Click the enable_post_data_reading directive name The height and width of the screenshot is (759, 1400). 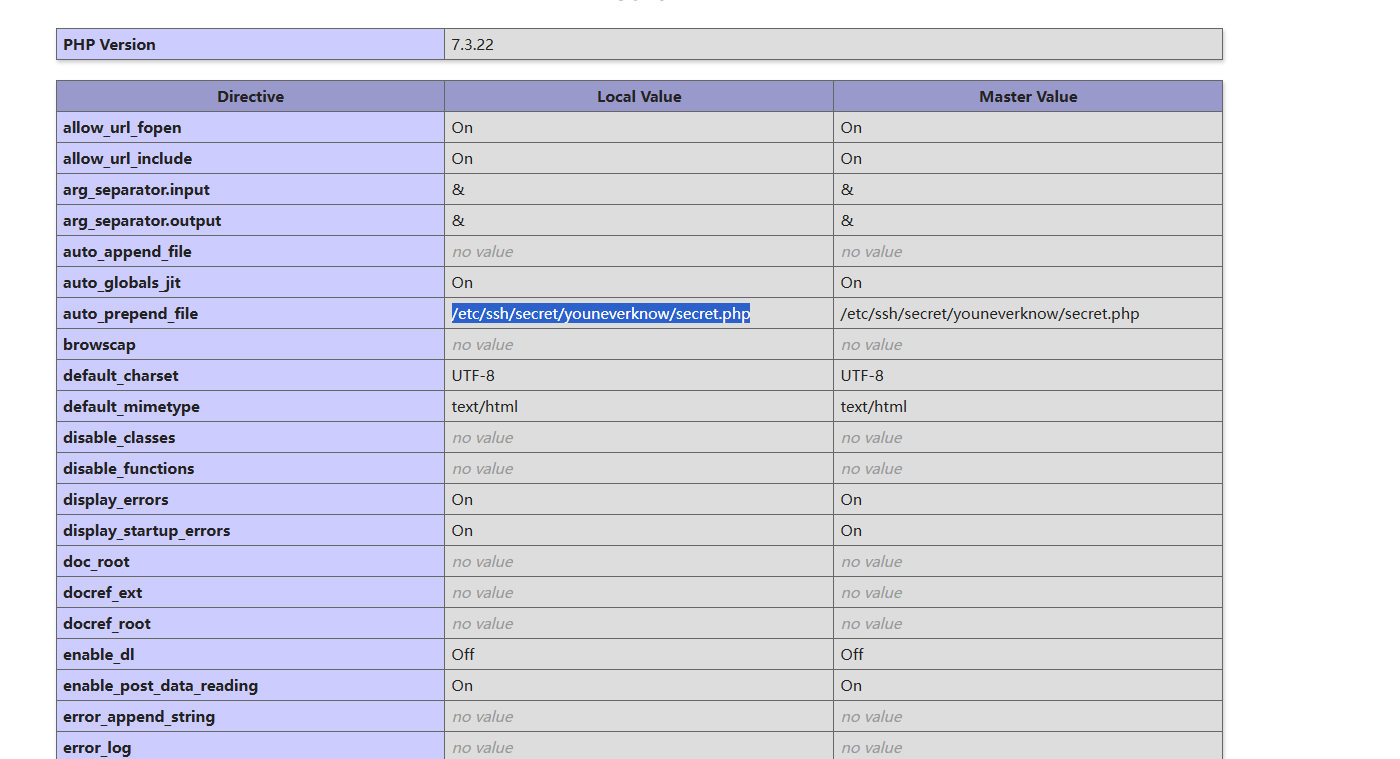tap(160, 686)
